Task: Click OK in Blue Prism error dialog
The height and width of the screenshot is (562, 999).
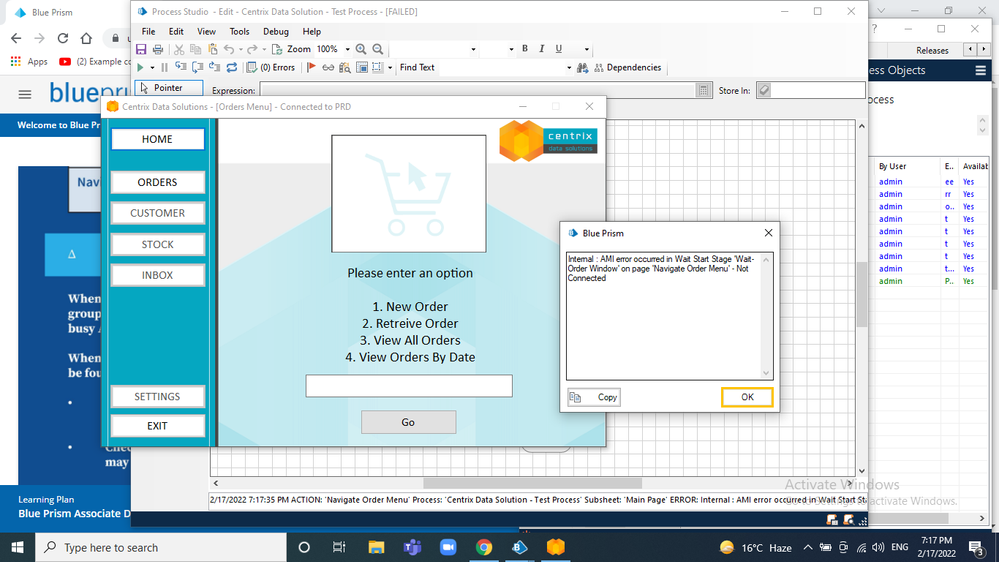Action: (x=747, y=397)
